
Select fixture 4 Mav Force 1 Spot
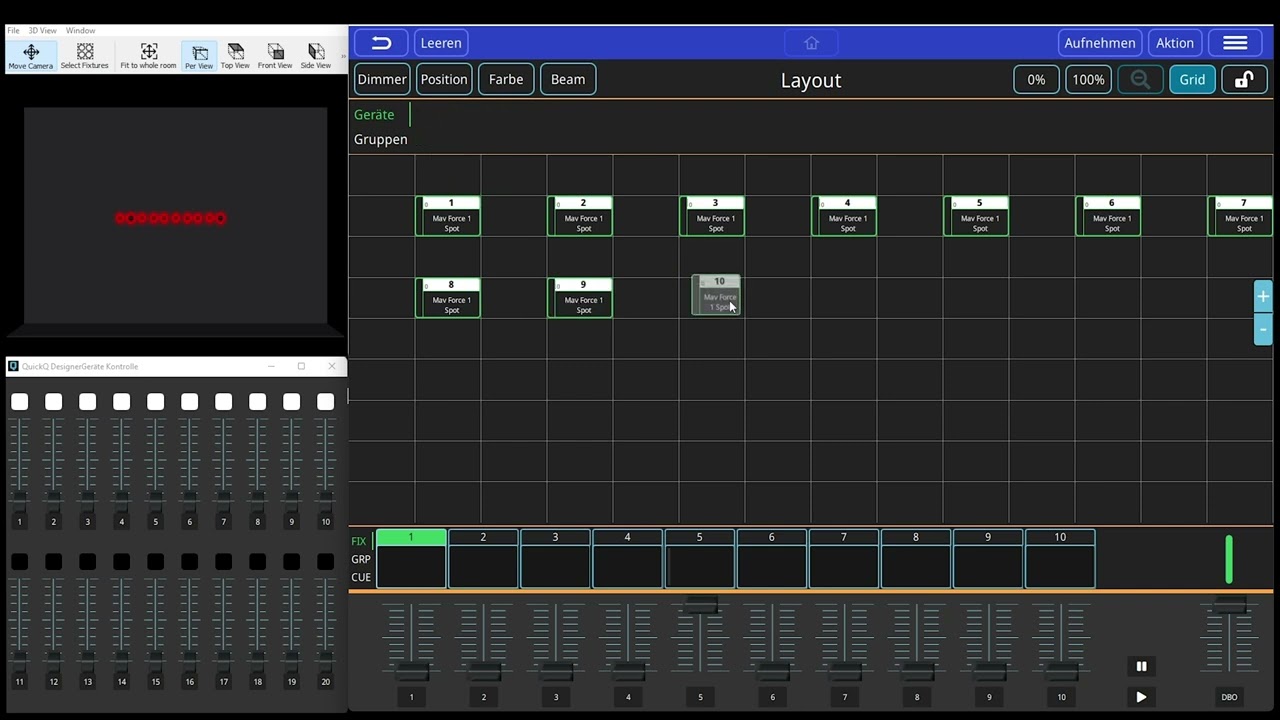coord(844,216)
